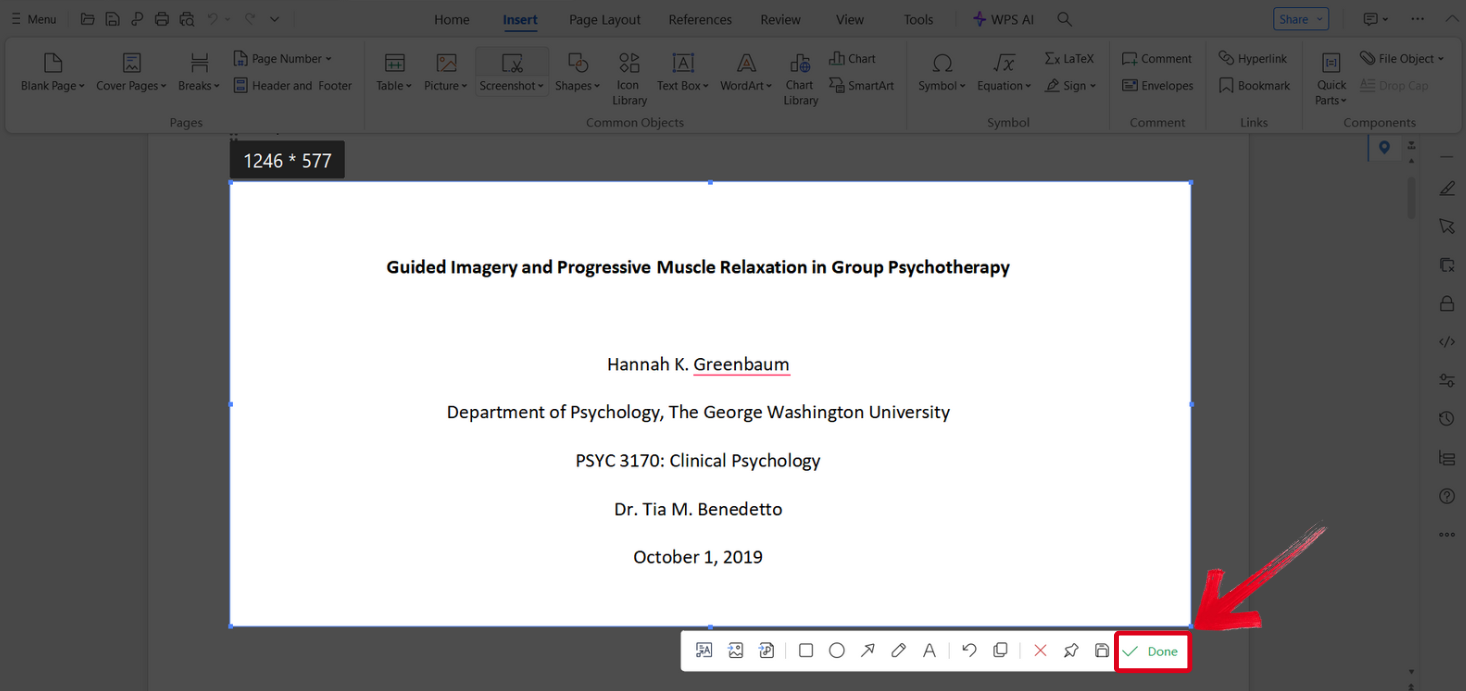
Task: Open the Sign dropdown
Action: pyautogui.click(x=1071, y=86)
